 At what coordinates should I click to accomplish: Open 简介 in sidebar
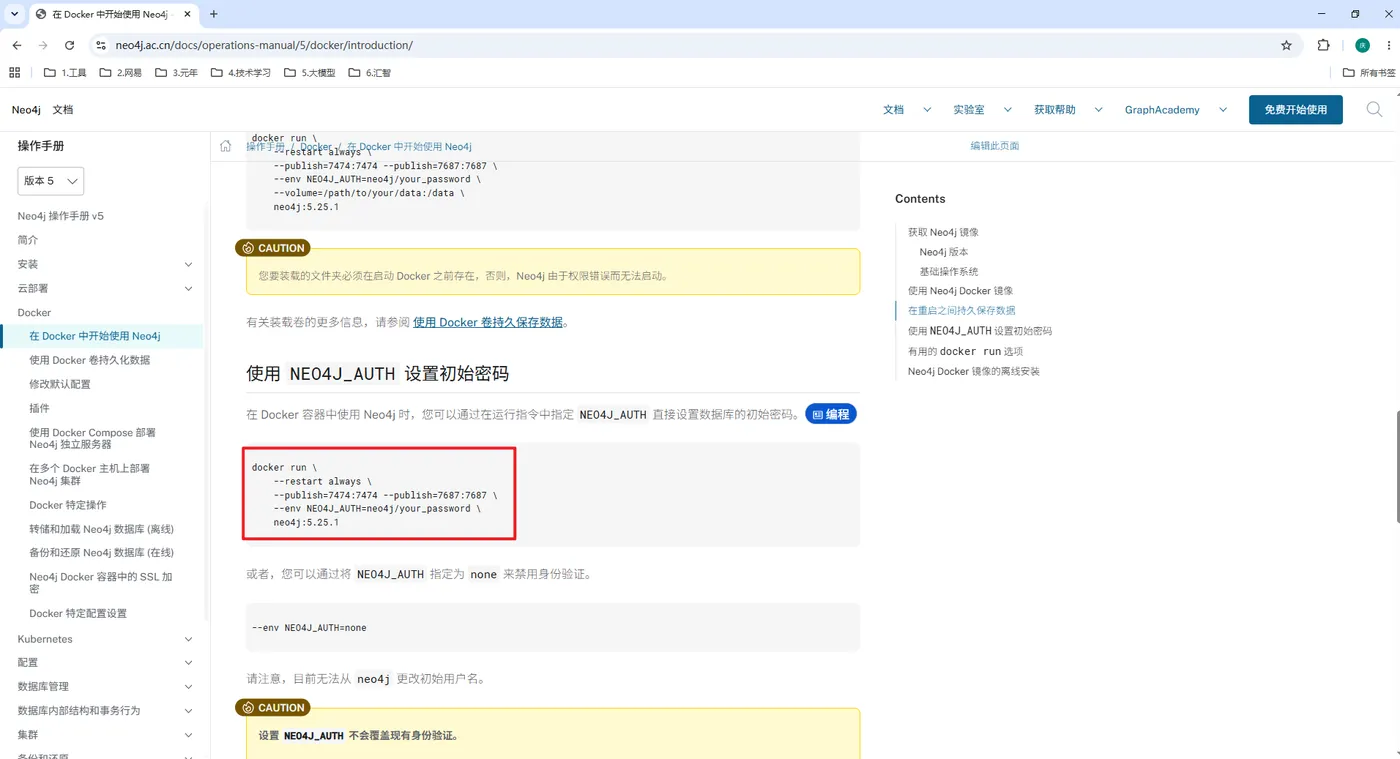[28, 240]
